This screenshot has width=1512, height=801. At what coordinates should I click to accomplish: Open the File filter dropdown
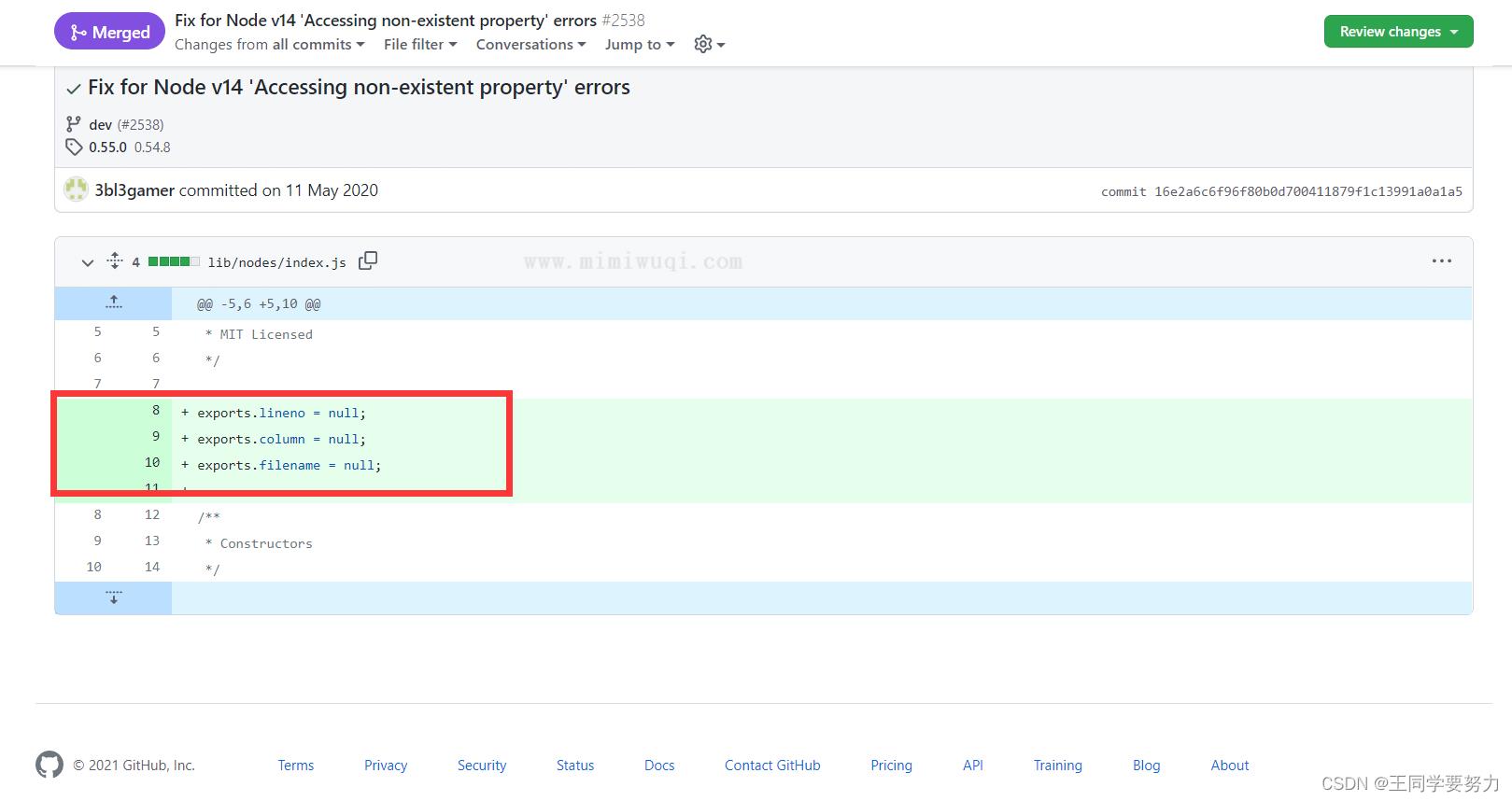coord(420,44)
